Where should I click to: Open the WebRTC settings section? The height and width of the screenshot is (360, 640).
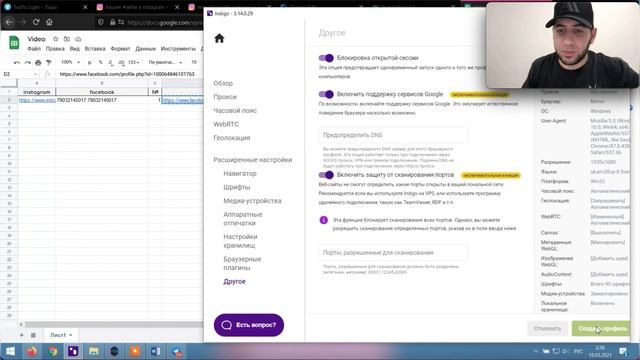226,124
